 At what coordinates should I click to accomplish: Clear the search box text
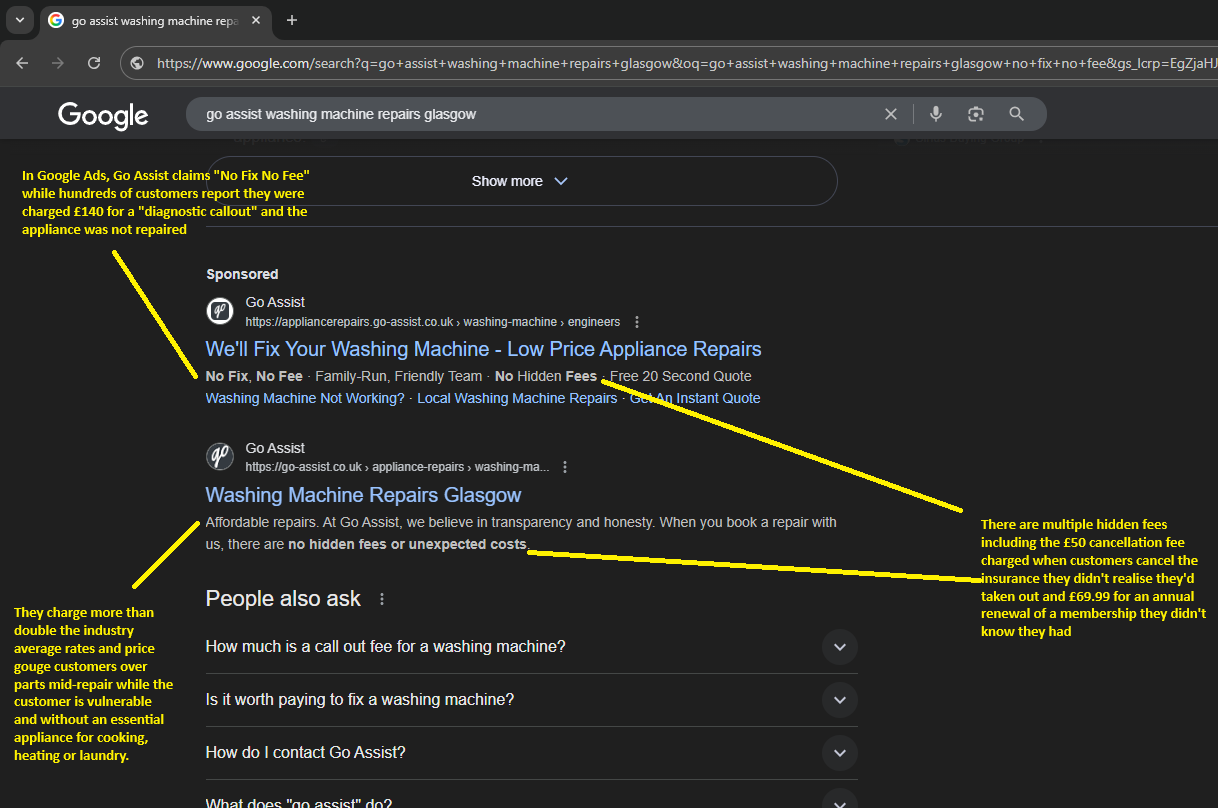coord(890,114)
